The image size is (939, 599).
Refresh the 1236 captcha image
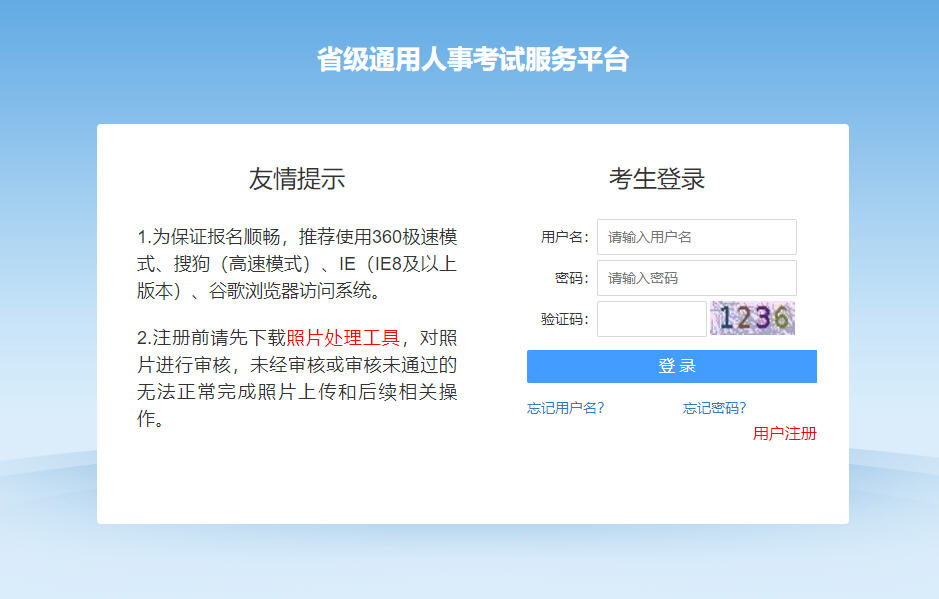click(x=752, y=318)
